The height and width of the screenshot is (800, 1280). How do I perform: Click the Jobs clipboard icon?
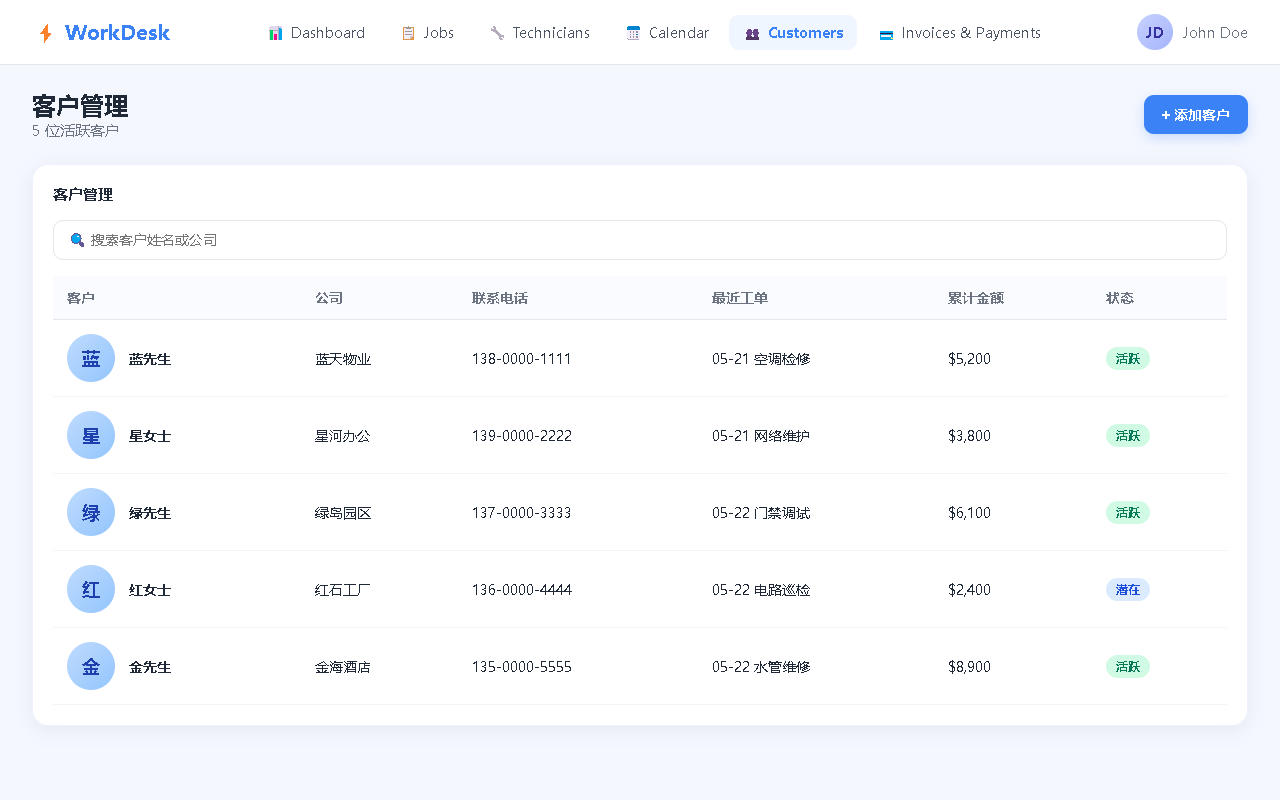click(x=408, y=33)
